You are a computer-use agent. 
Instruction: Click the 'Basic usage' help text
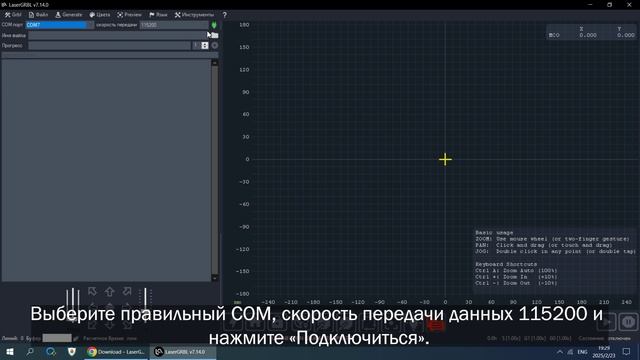(494, 233)
